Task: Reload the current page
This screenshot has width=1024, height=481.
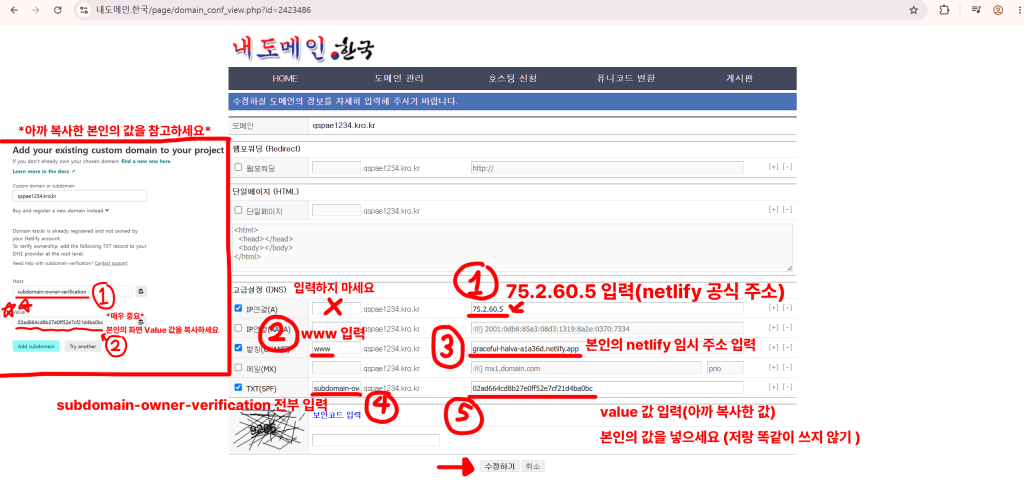Action: pos(57,10)
